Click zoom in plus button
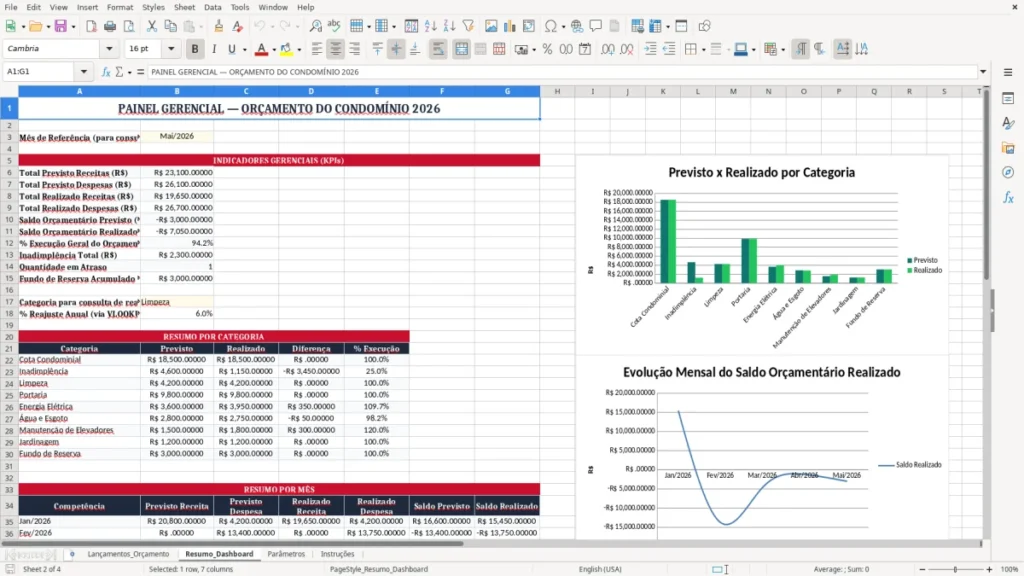The image size is (1024, 576). (x=989, y=569)
